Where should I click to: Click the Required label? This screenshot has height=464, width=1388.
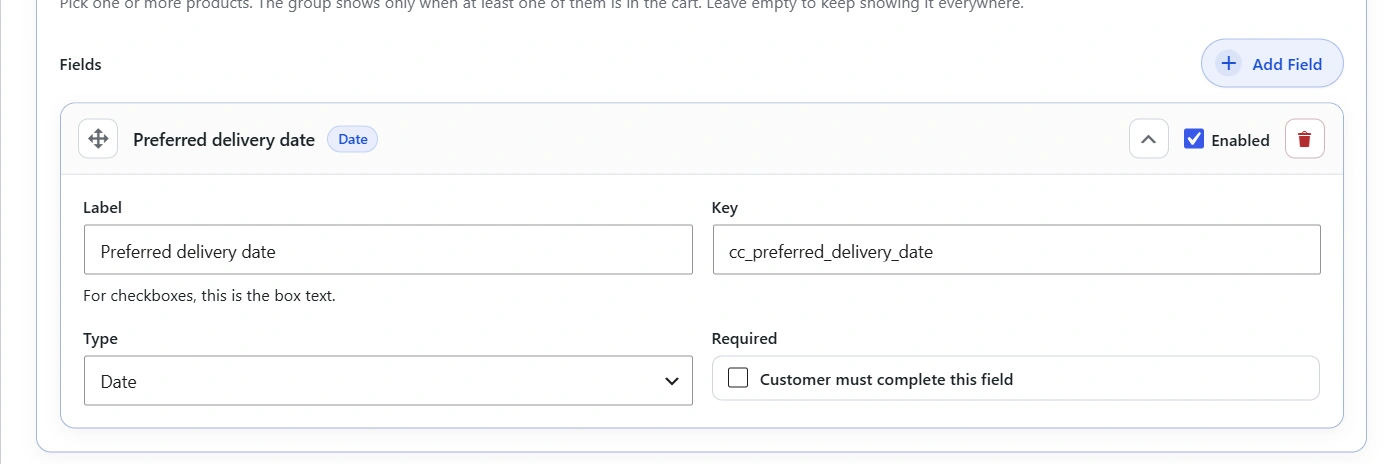(x=744, y=339)
